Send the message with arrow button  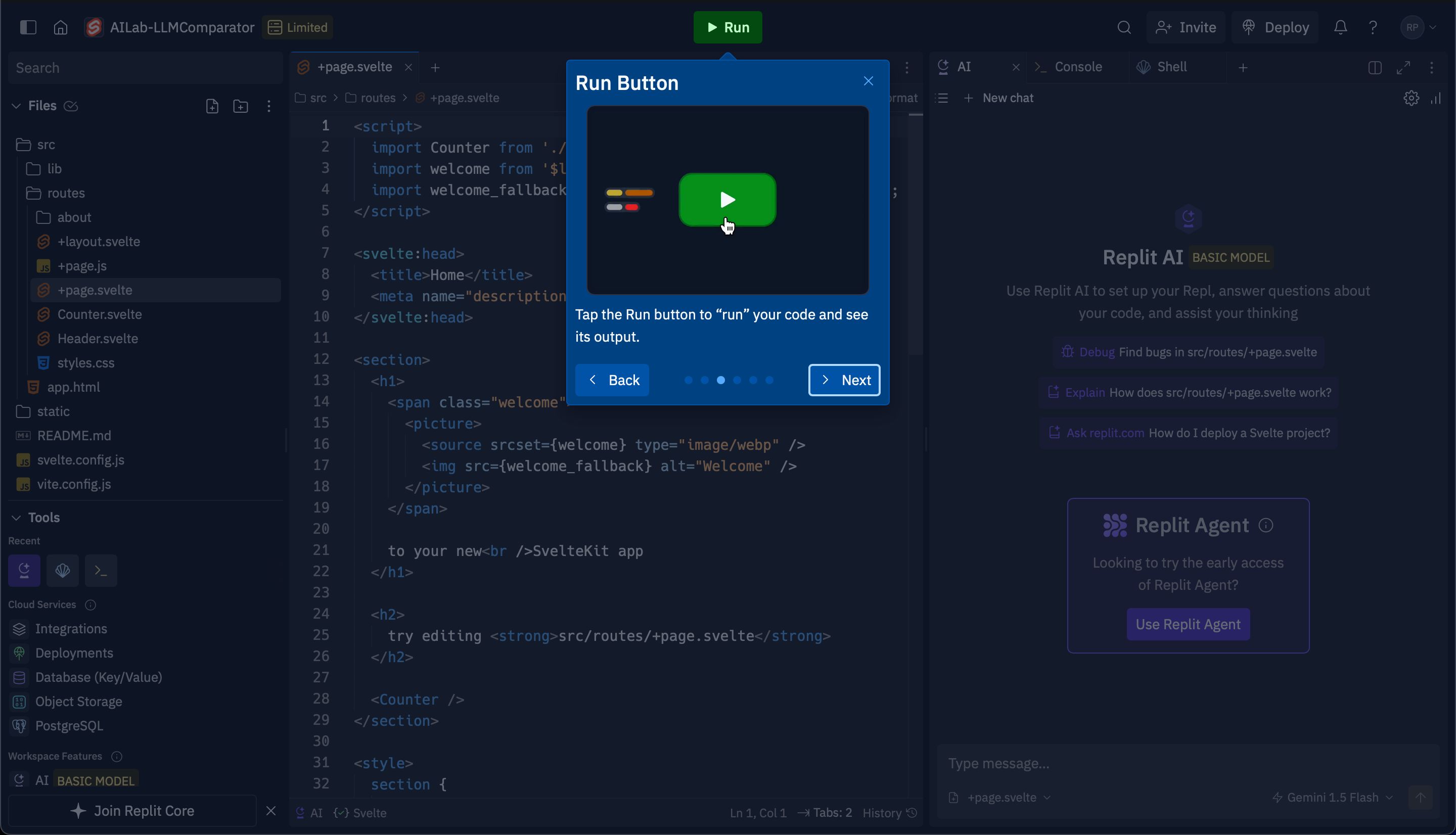1421,797
